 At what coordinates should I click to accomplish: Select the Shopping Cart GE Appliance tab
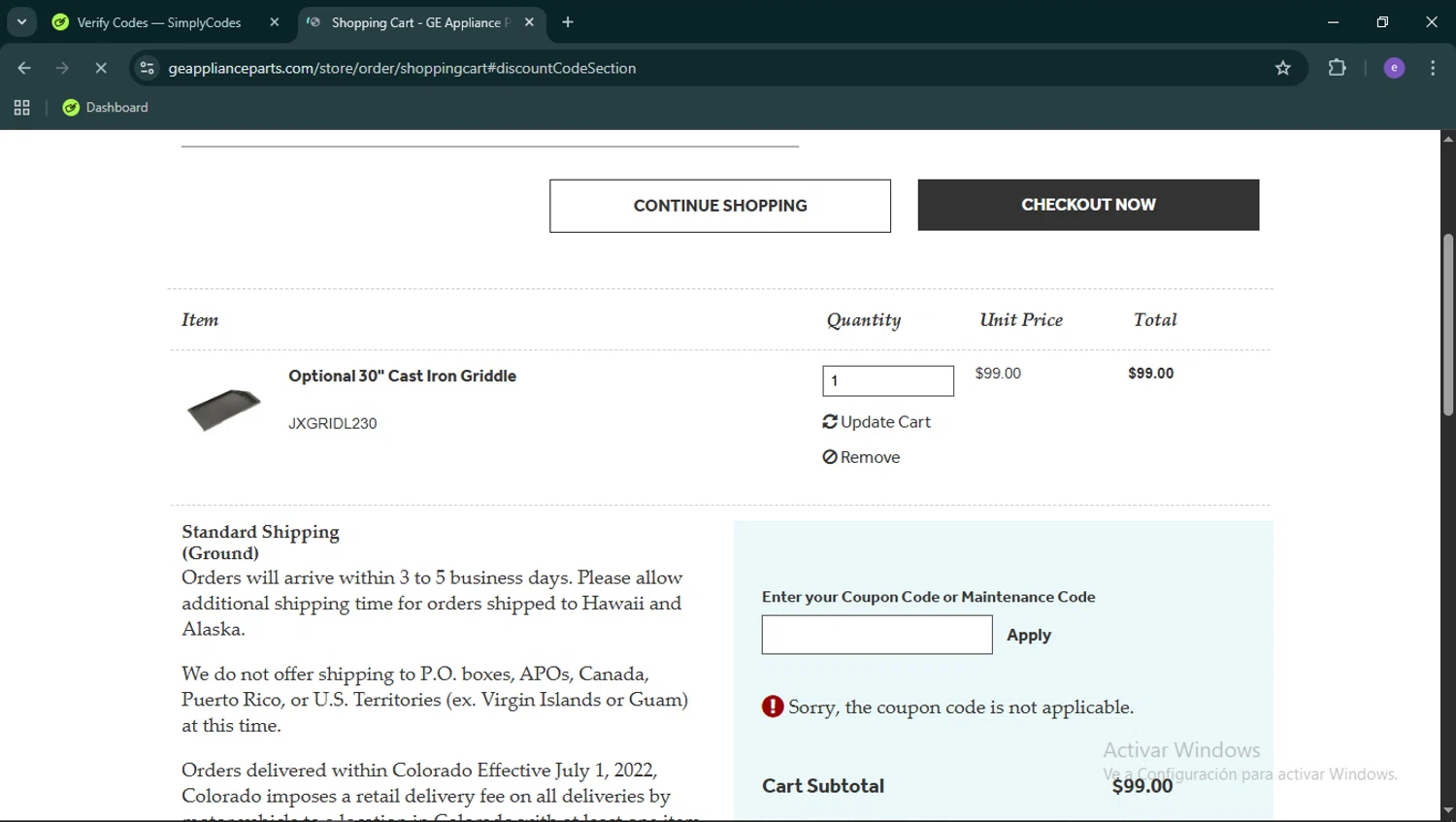coord(421,22)
